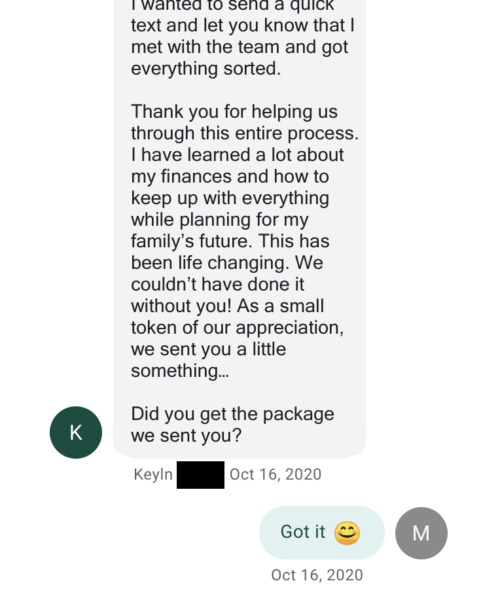Click the 'Did you get the package' line
Image resolution: width=500 pixels, height=600 pixels.
[x=233, y=414]
